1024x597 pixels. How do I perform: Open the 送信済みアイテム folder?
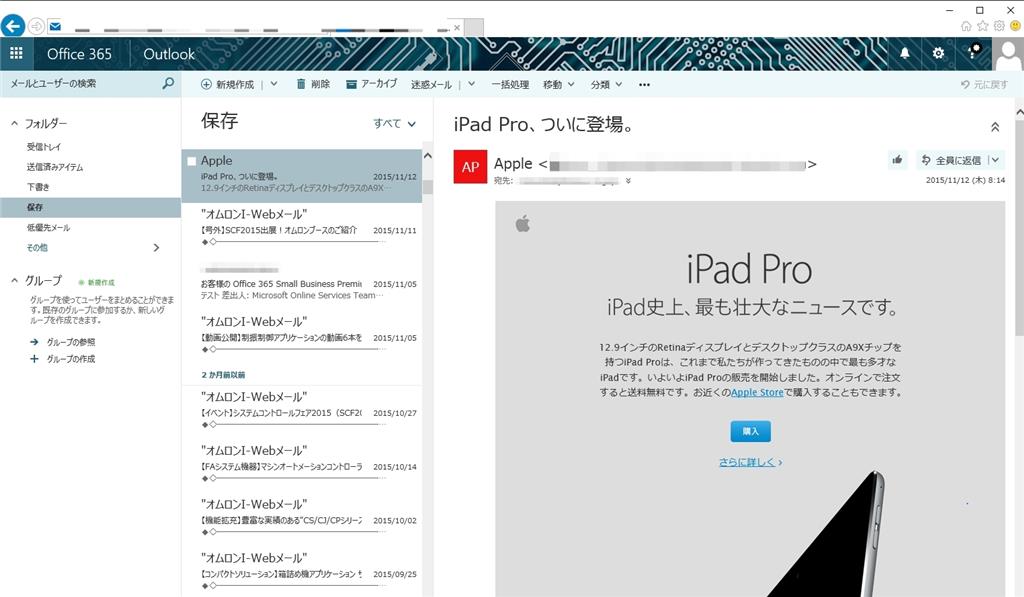[x=55, y=167]
